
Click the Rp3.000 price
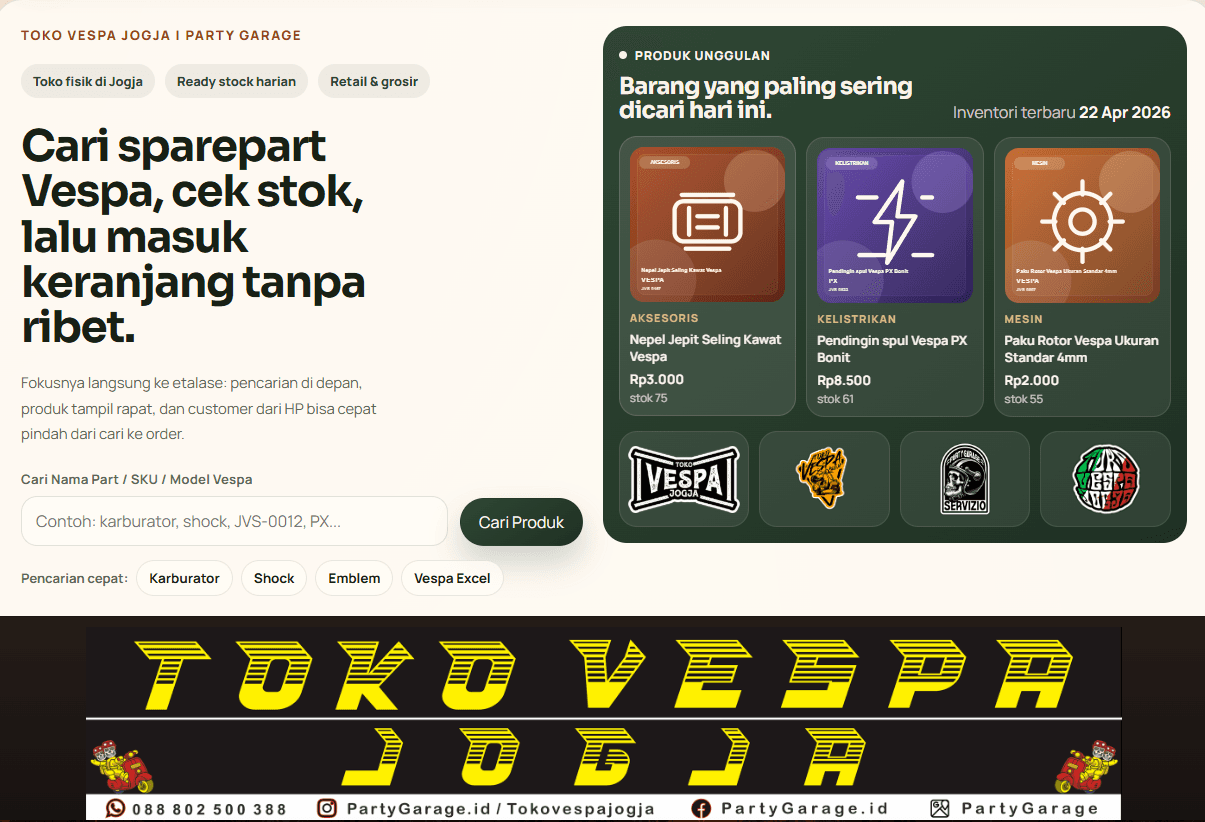pyautogui.click(x=657, y=379)
